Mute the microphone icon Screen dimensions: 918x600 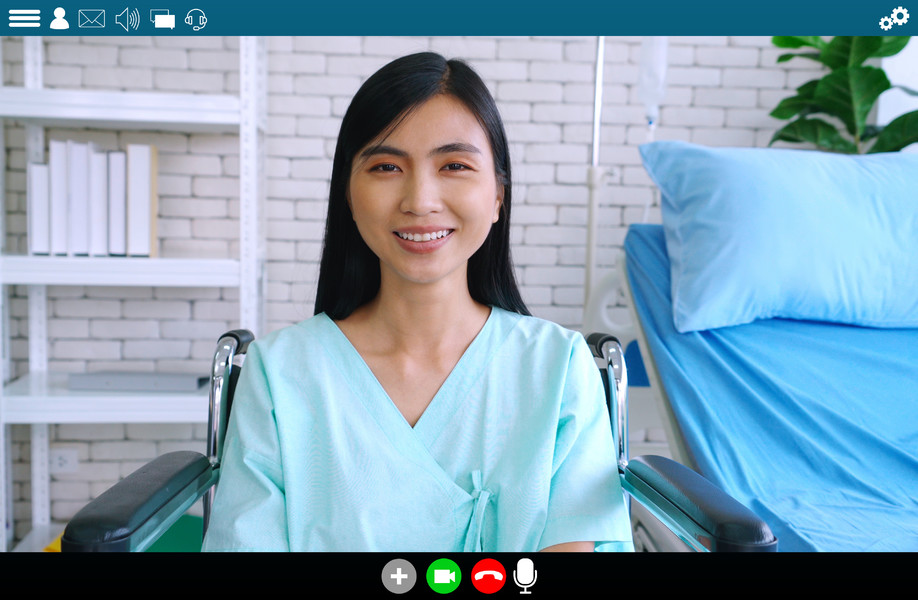525,576
